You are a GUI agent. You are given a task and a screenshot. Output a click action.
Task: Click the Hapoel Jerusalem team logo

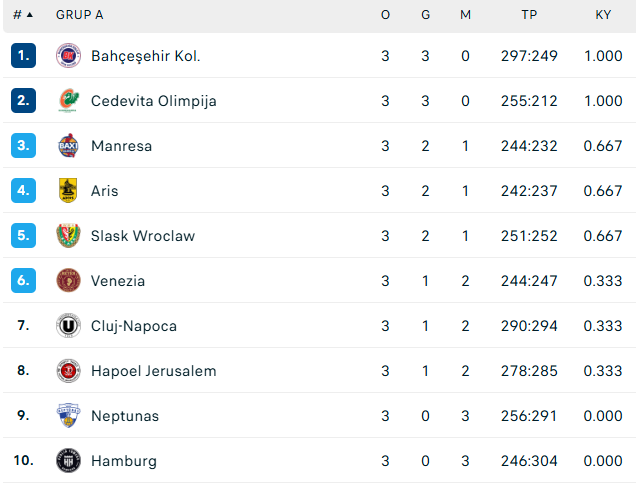pos(68,371)
